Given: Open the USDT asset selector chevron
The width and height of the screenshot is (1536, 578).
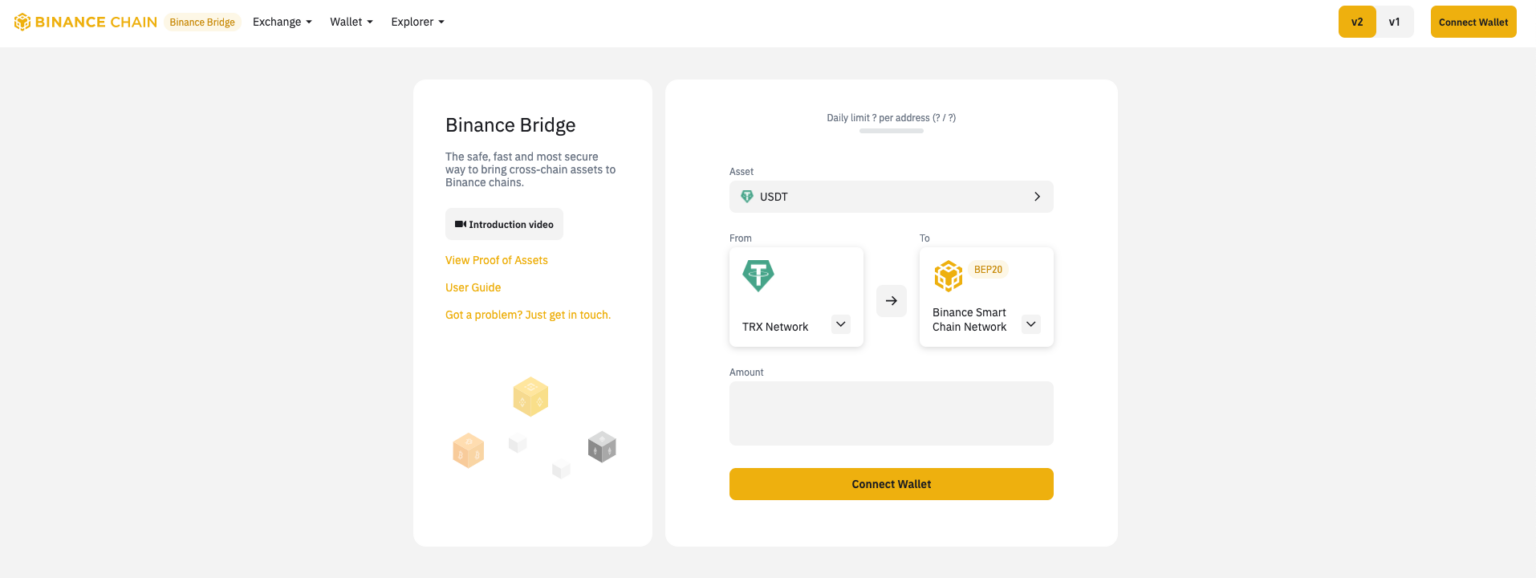Looking at the screenshot, I should click(x=1037, y=197).
